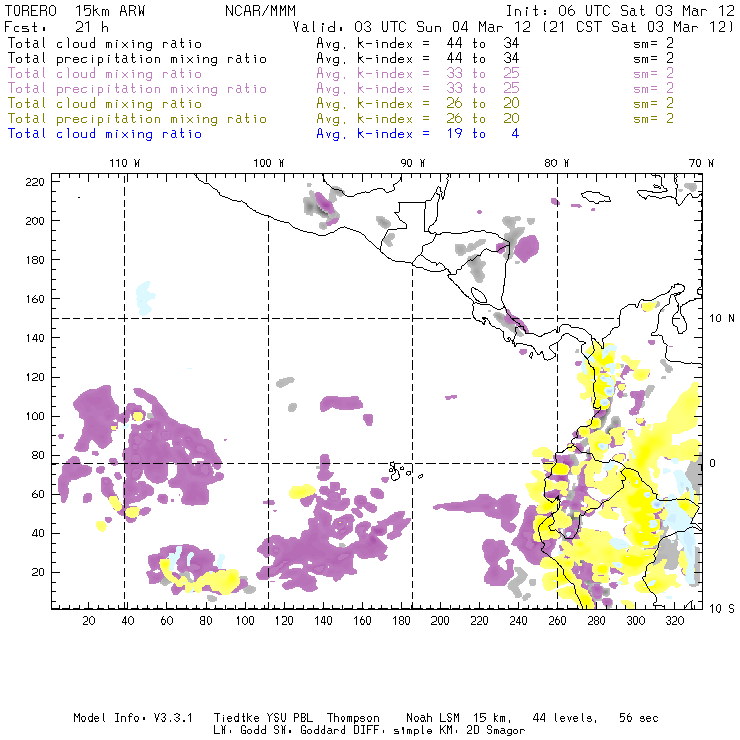Screen dimensions: 740x740
Task: Select "Avg. k-index = 26 to 20" on olive precipitation row
Action: [418, 118]
